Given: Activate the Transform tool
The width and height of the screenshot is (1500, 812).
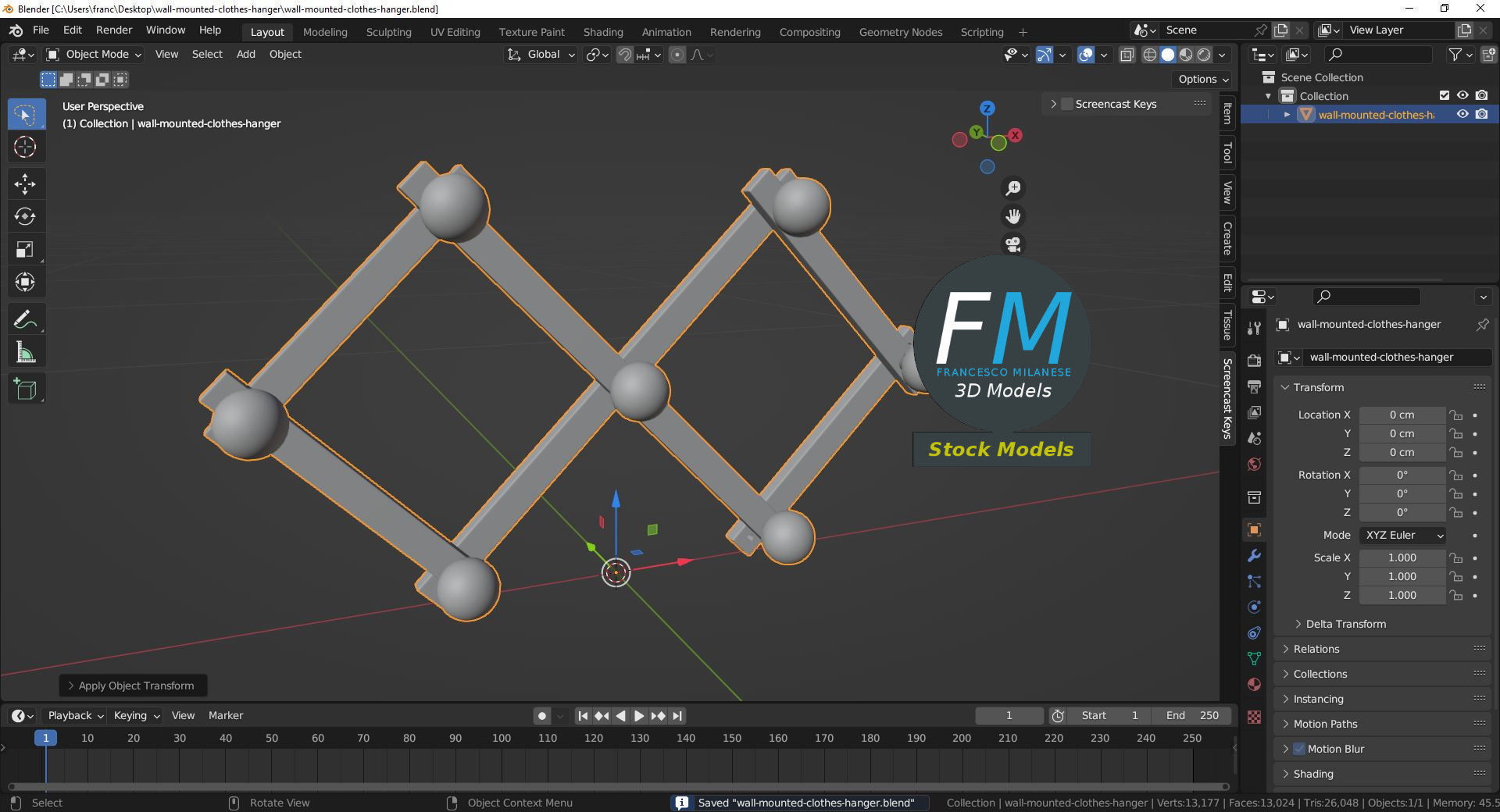Looking at the screenshot, I should pos(25,282).
